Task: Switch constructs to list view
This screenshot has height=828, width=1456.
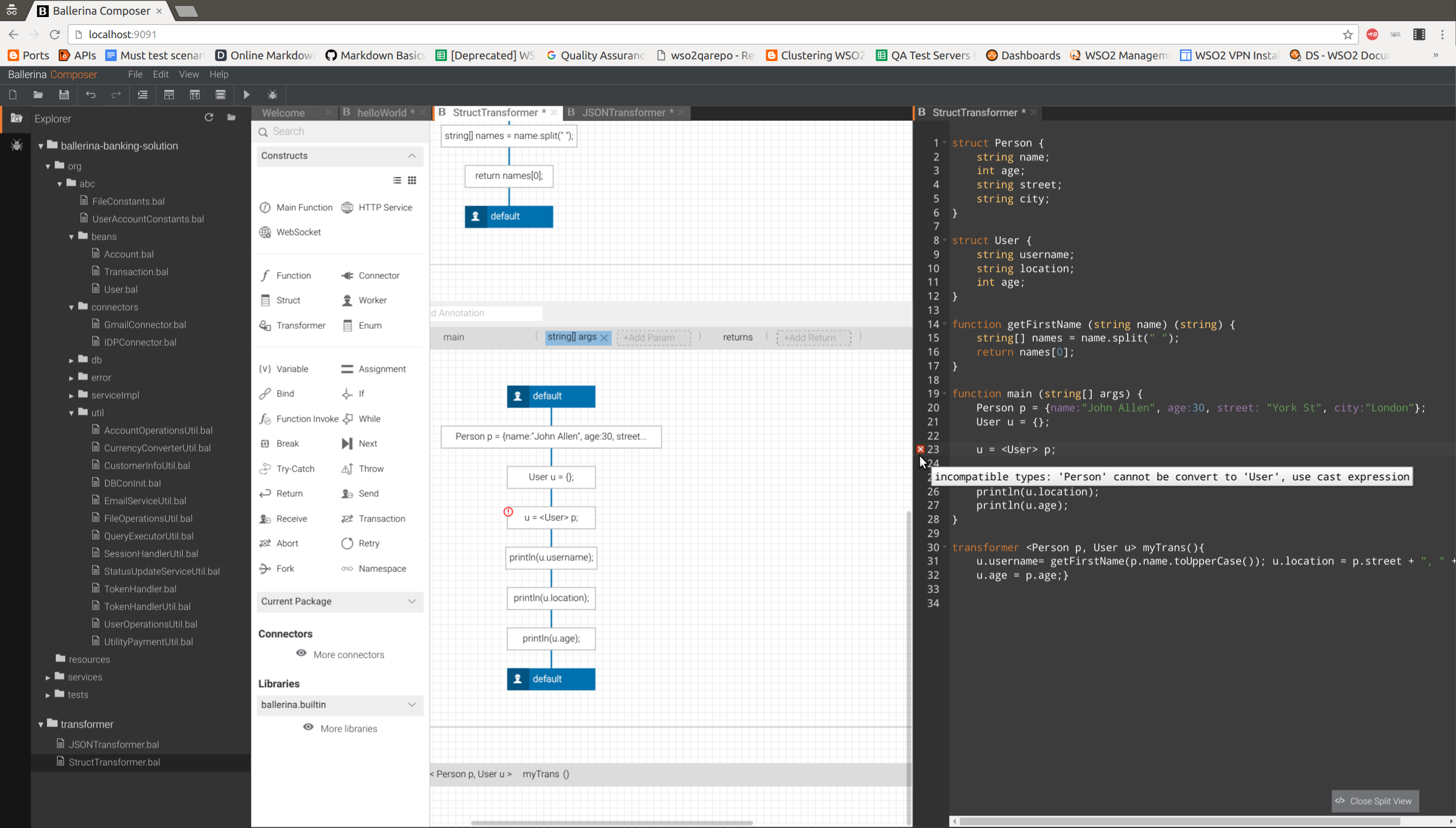Action: (x=397, y=180)
